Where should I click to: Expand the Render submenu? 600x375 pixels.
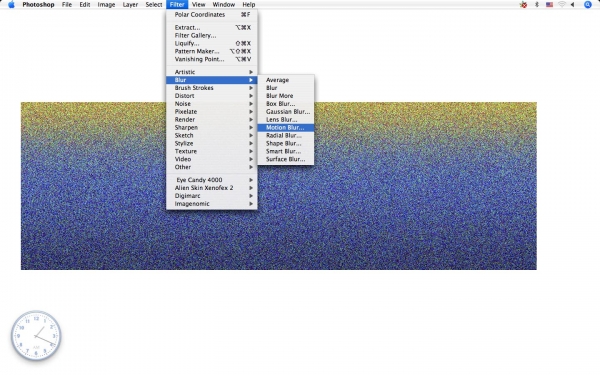point(212,120)
